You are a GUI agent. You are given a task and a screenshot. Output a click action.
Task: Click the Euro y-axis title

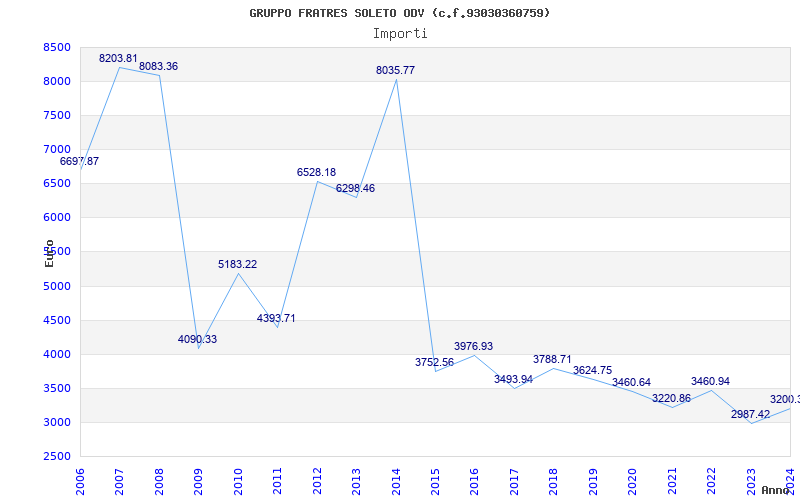(x=49, y=253)
